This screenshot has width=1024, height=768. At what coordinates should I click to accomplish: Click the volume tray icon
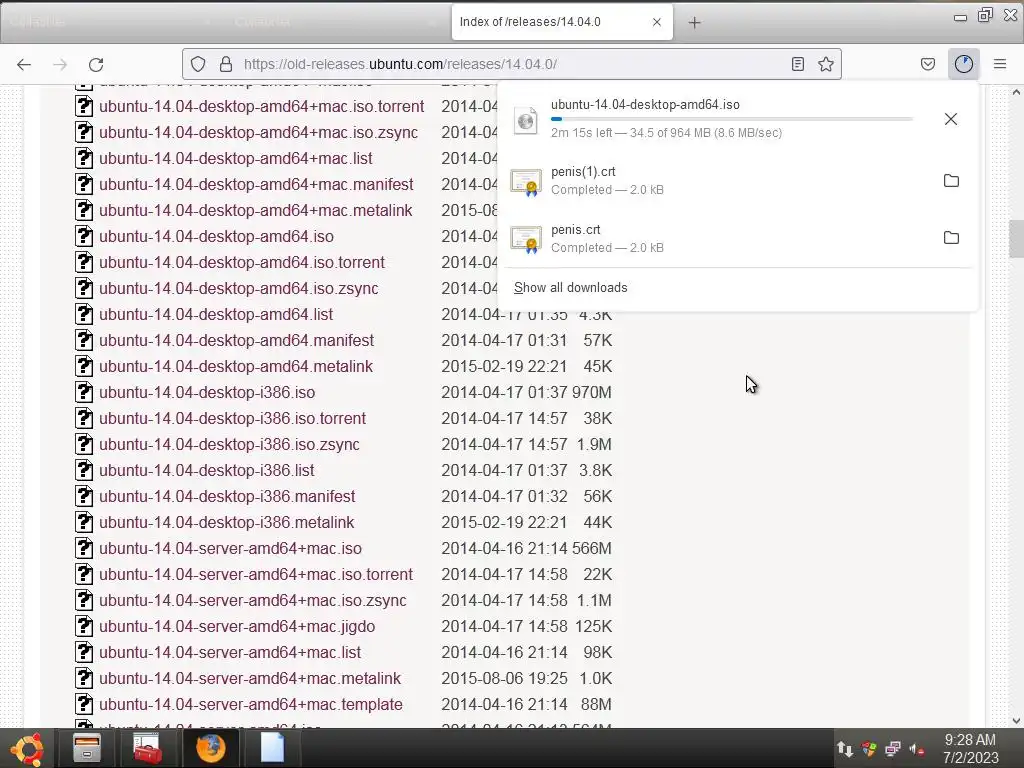click(917, 749)
